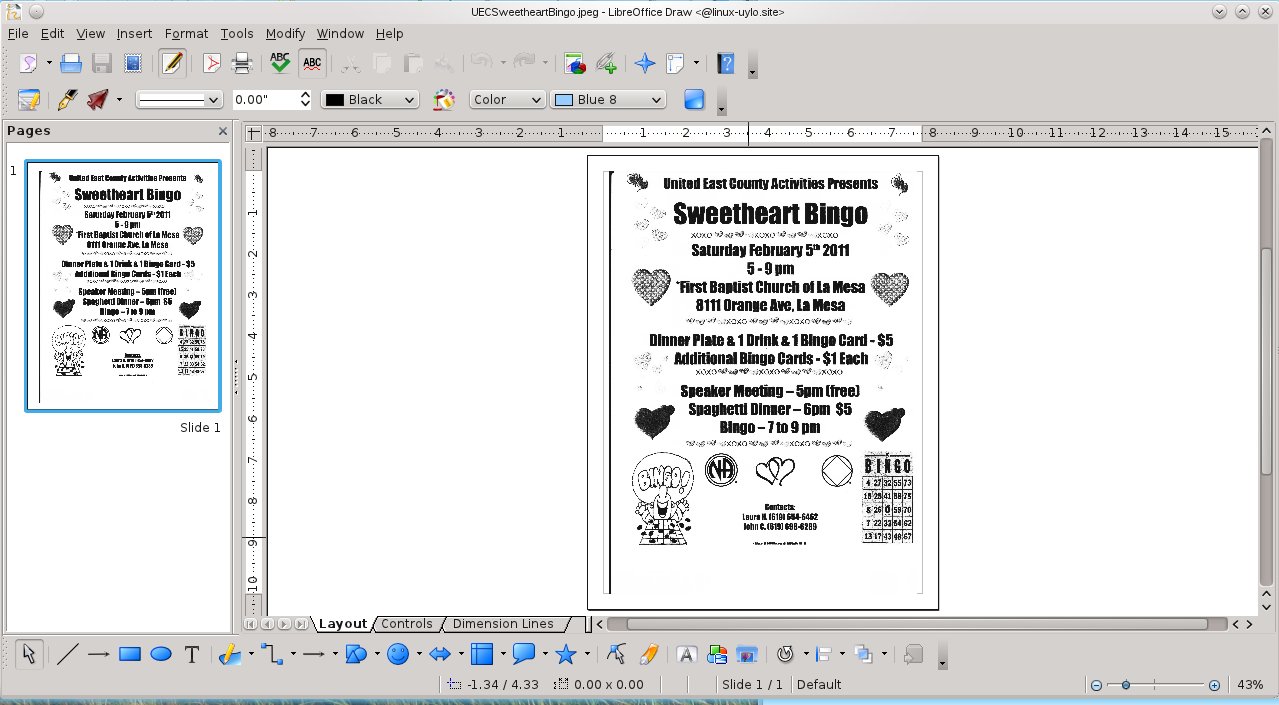The width and height of the screenshot is (1279, 705).
Task: Close the Pages panel
Action: tap(223, 131)
